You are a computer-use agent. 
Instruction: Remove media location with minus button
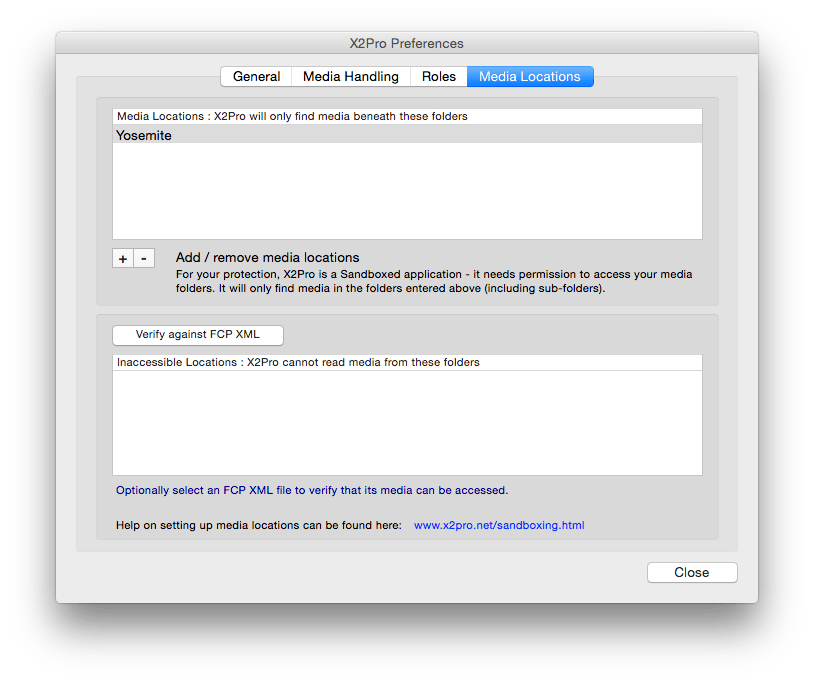[x=144, y=258]
